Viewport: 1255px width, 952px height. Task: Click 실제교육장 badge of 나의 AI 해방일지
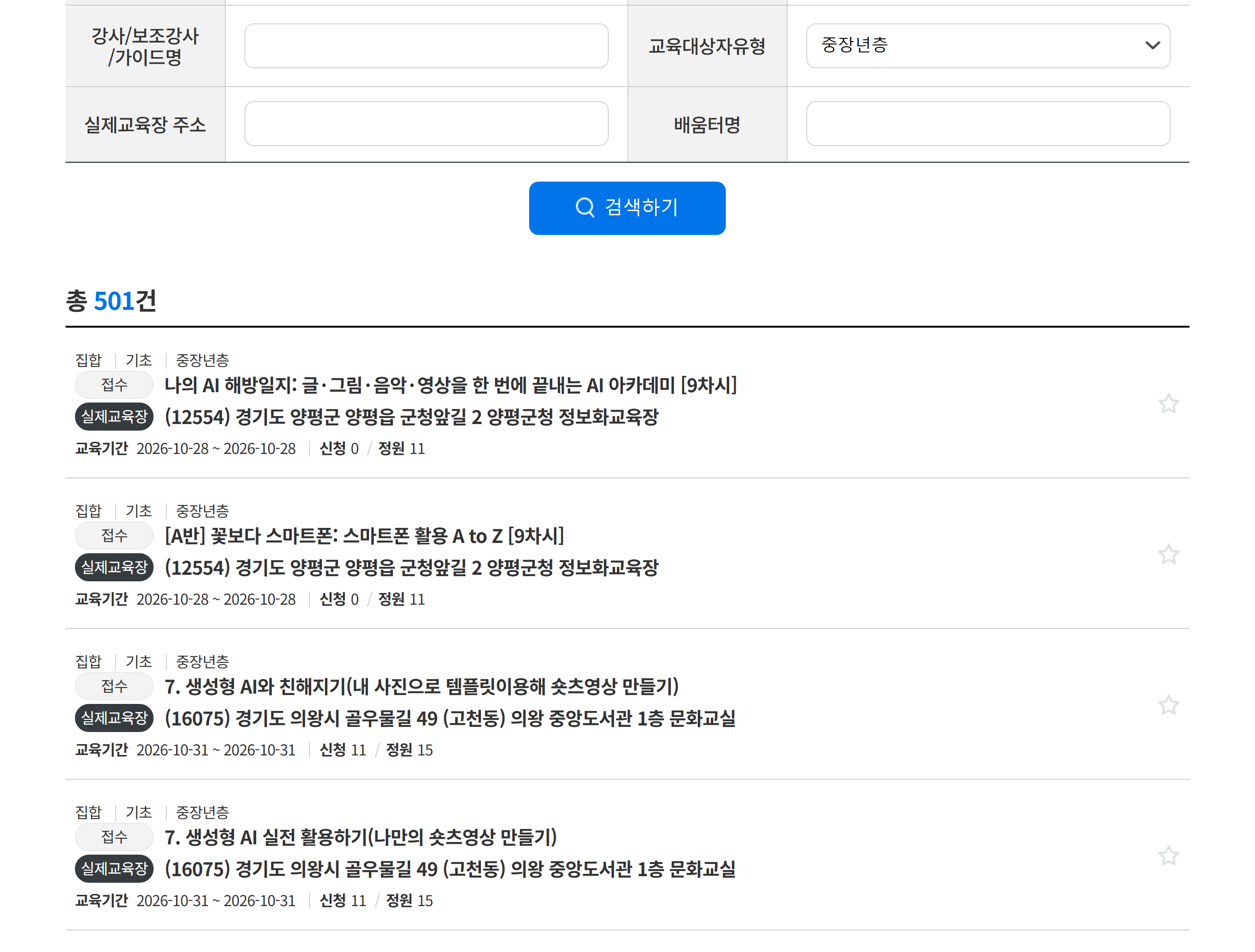point(114,416)
